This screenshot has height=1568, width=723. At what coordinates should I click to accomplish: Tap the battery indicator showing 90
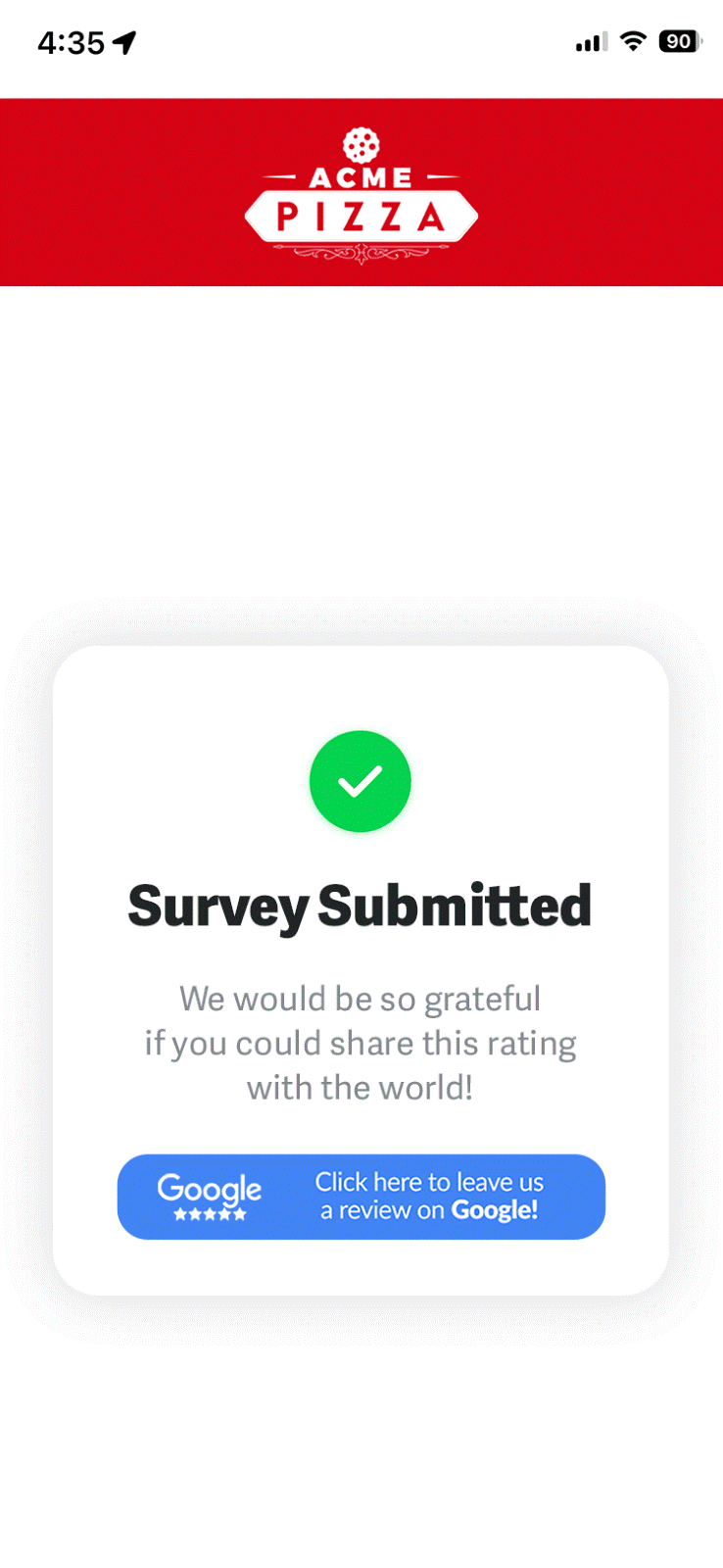(680, 41)
